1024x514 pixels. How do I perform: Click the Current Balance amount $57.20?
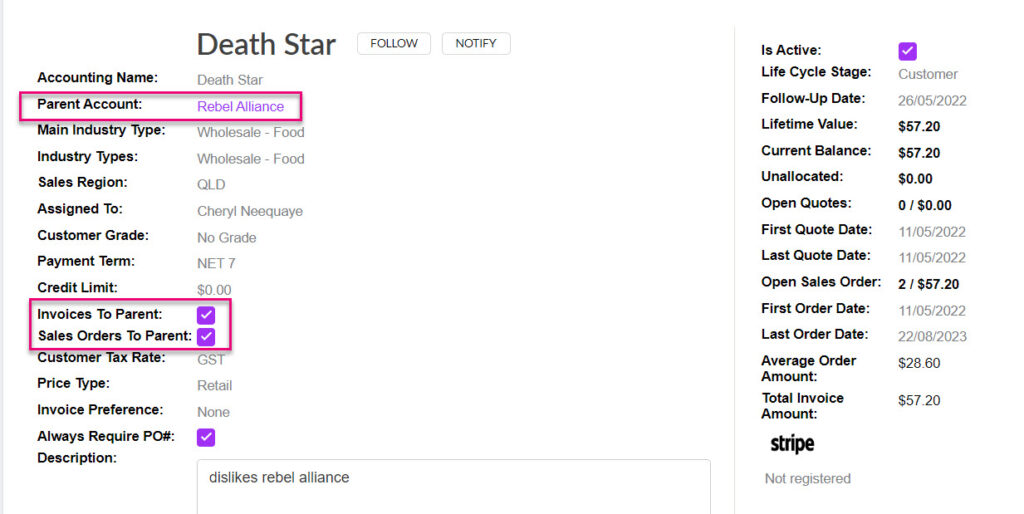[919, 153]
